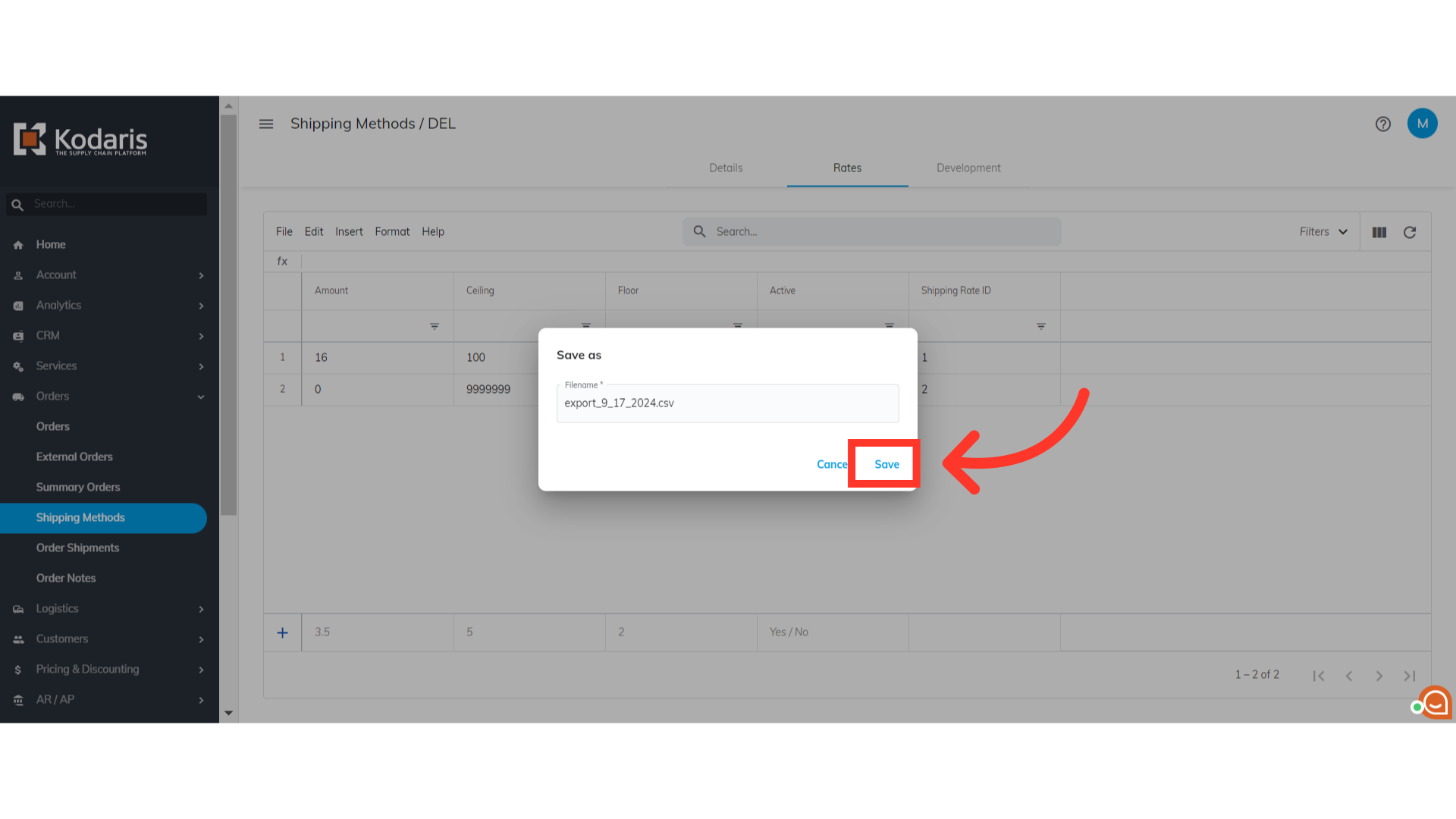
Task: Click the columns view icon
Action: tap(1379, 232)
